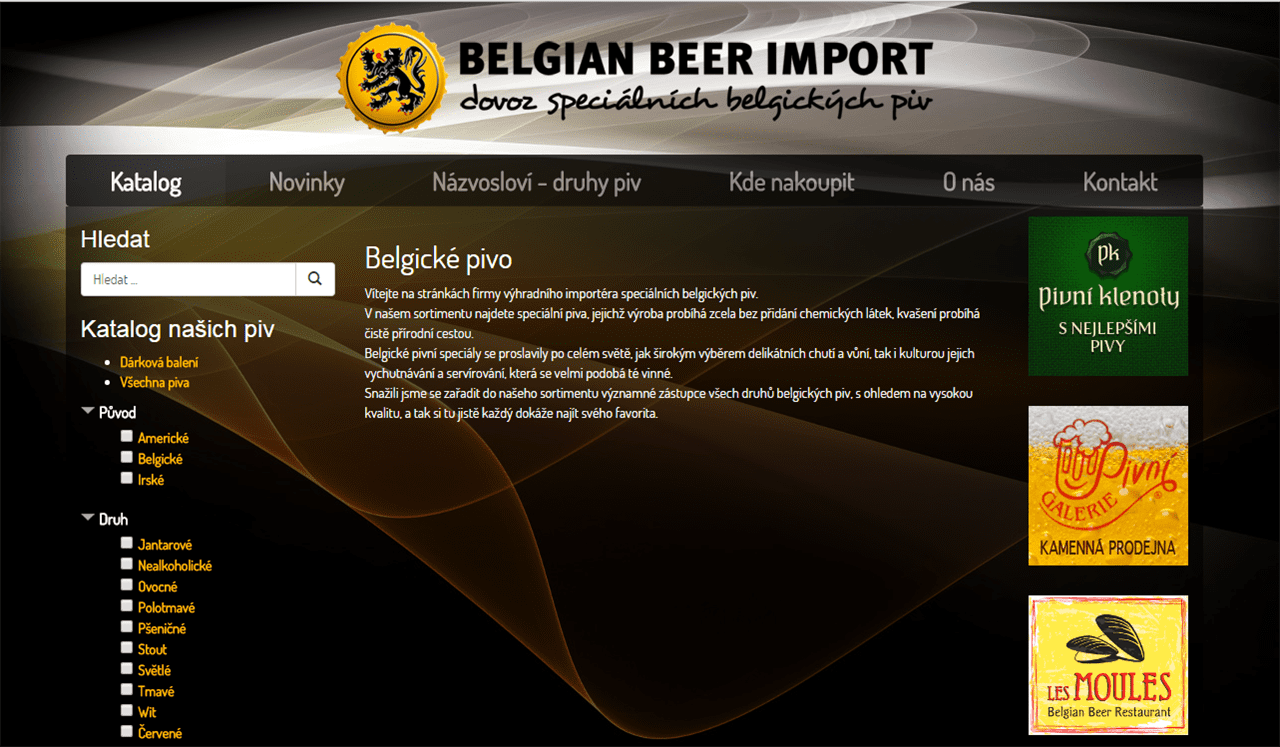Enable the Pšeničné beer type filter
The width and height of the screenshot is (1280, 747).
click(x=127, y=627)
